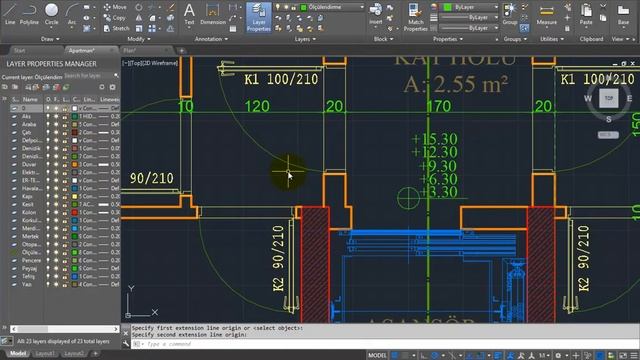
Task: Expand the Layers panel
Action: [305, 39]
